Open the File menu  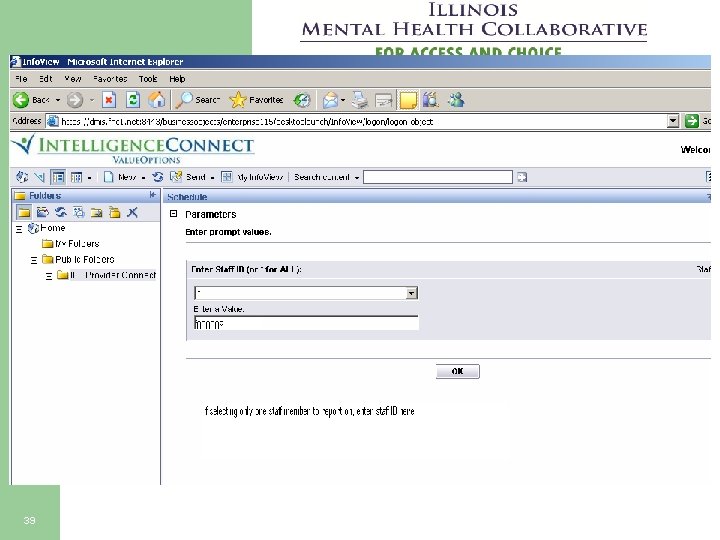tap(21, 79)
